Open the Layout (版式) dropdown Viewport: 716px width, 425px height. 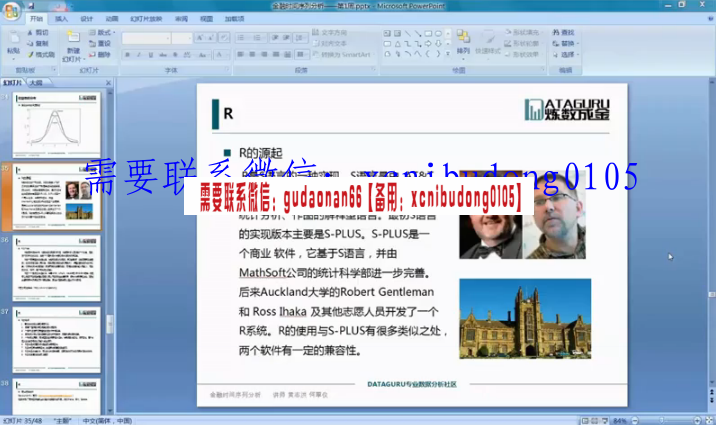click(102, 32)
